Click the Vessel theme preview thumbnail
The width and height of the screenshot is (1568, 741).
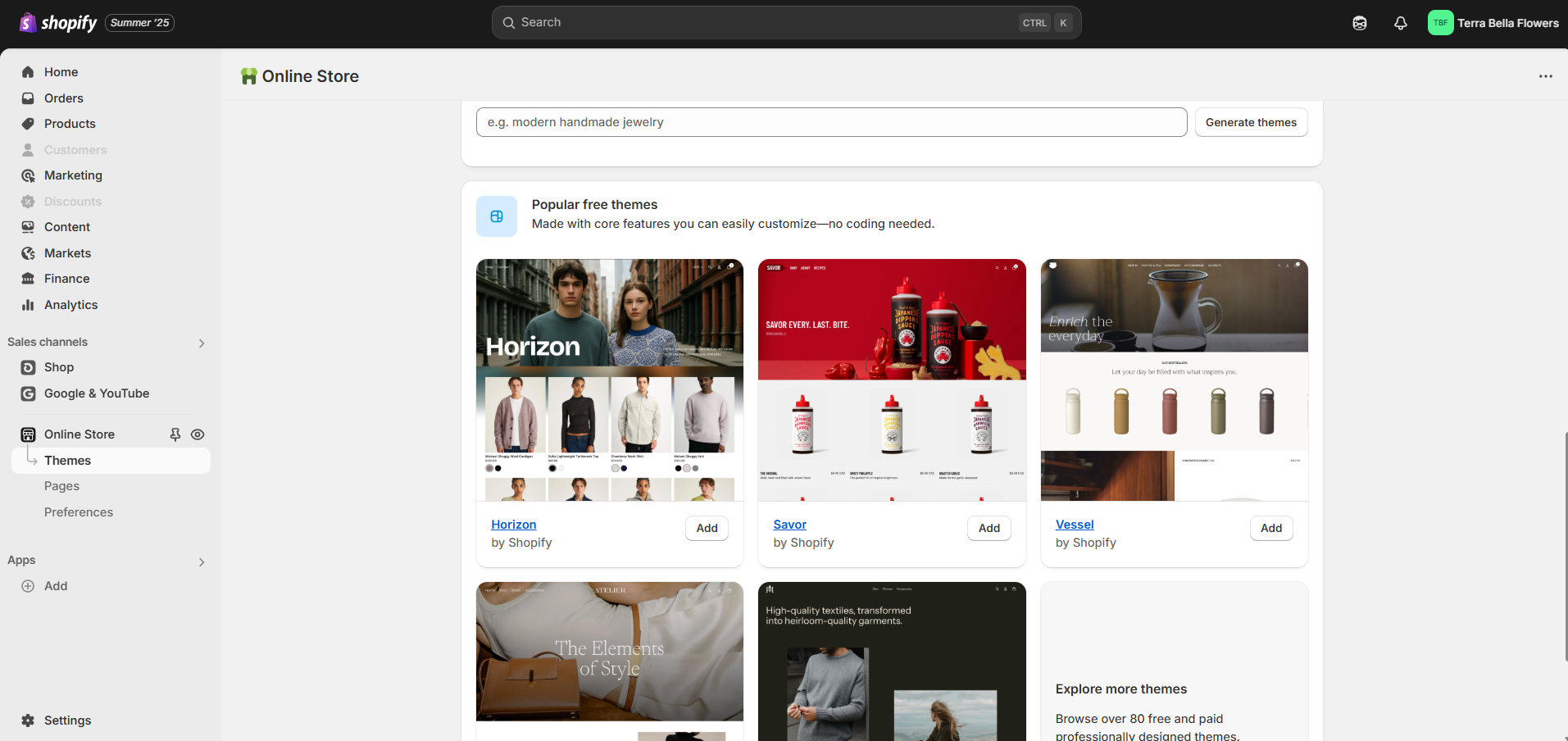[x=1174, y=380]
